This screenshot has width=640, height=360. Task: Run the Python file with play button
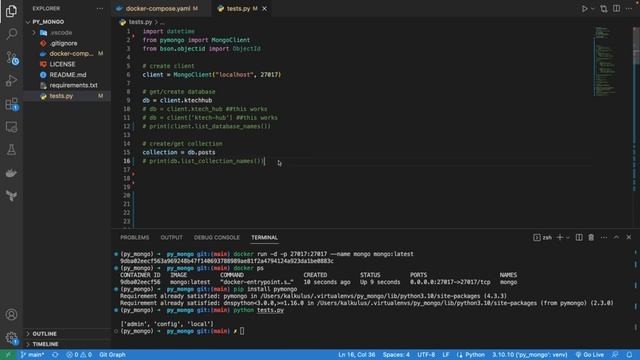click(584, 9)
